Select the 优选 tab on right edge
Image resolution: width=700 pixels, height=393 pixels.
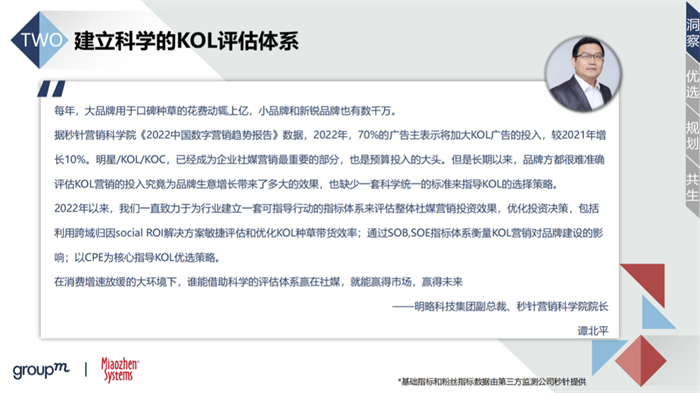click(692, 84)
